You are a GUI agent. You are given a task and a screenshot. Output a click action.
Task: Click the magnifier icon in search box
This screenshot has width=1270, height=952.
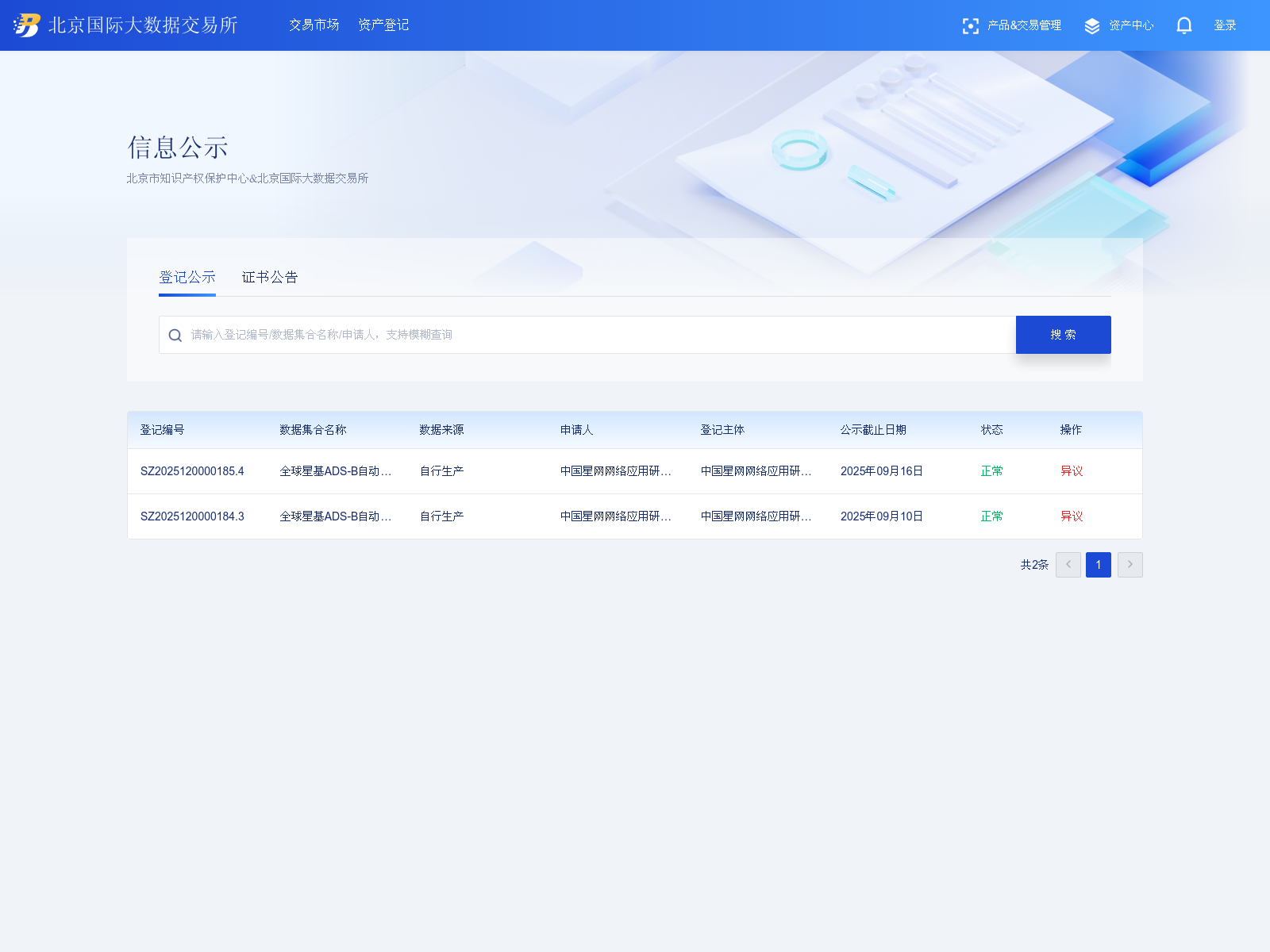click(x=175, y=336)
